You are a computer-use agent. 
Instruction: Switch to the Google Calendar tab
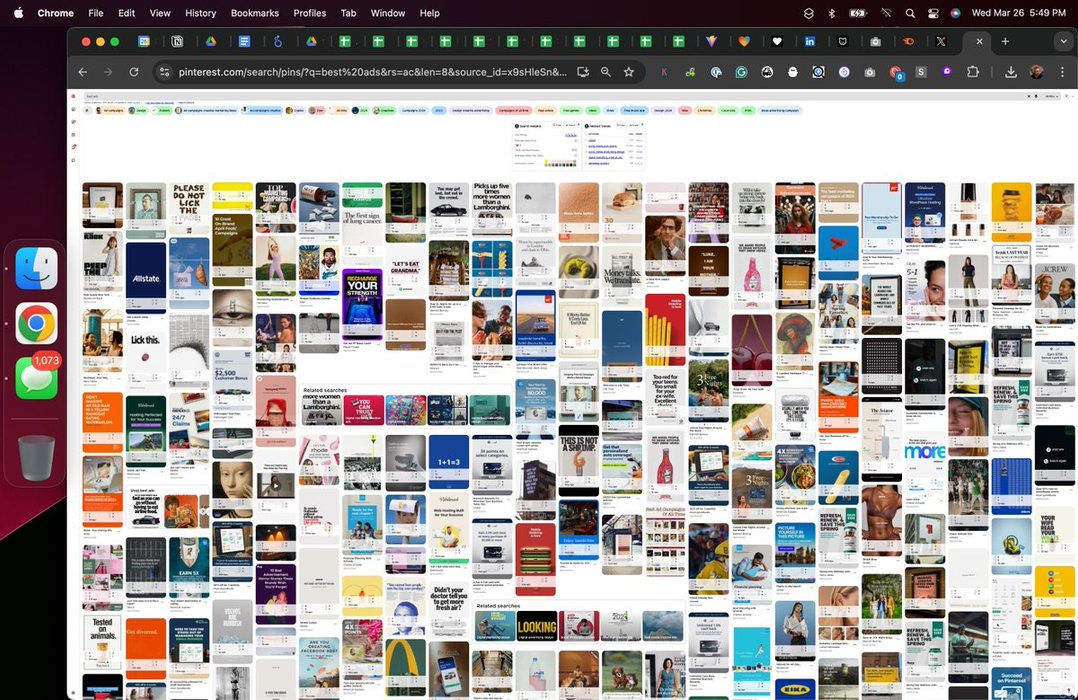click(x=144, y=41)
